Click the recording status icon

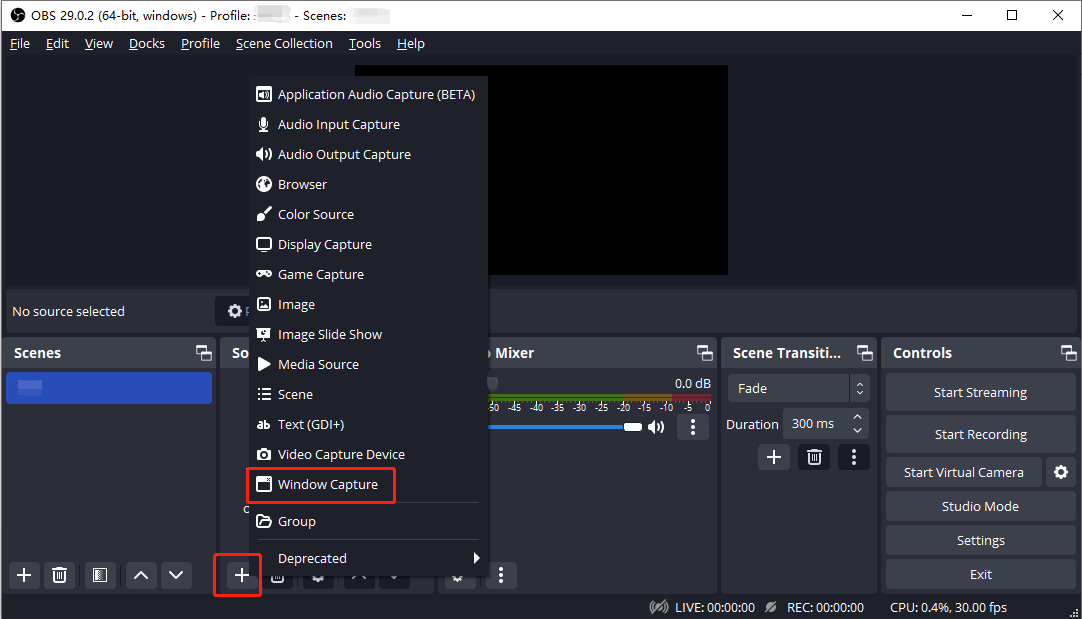771,607
